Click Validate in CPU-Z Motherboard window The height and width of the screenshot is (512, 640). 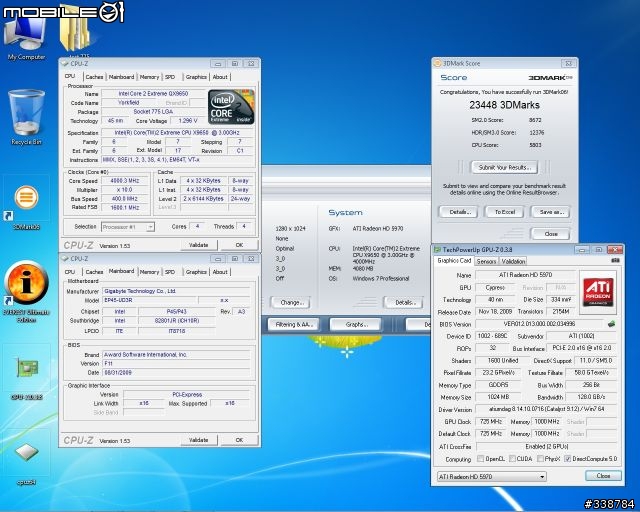pyautogui.click(x=199, y=440)
